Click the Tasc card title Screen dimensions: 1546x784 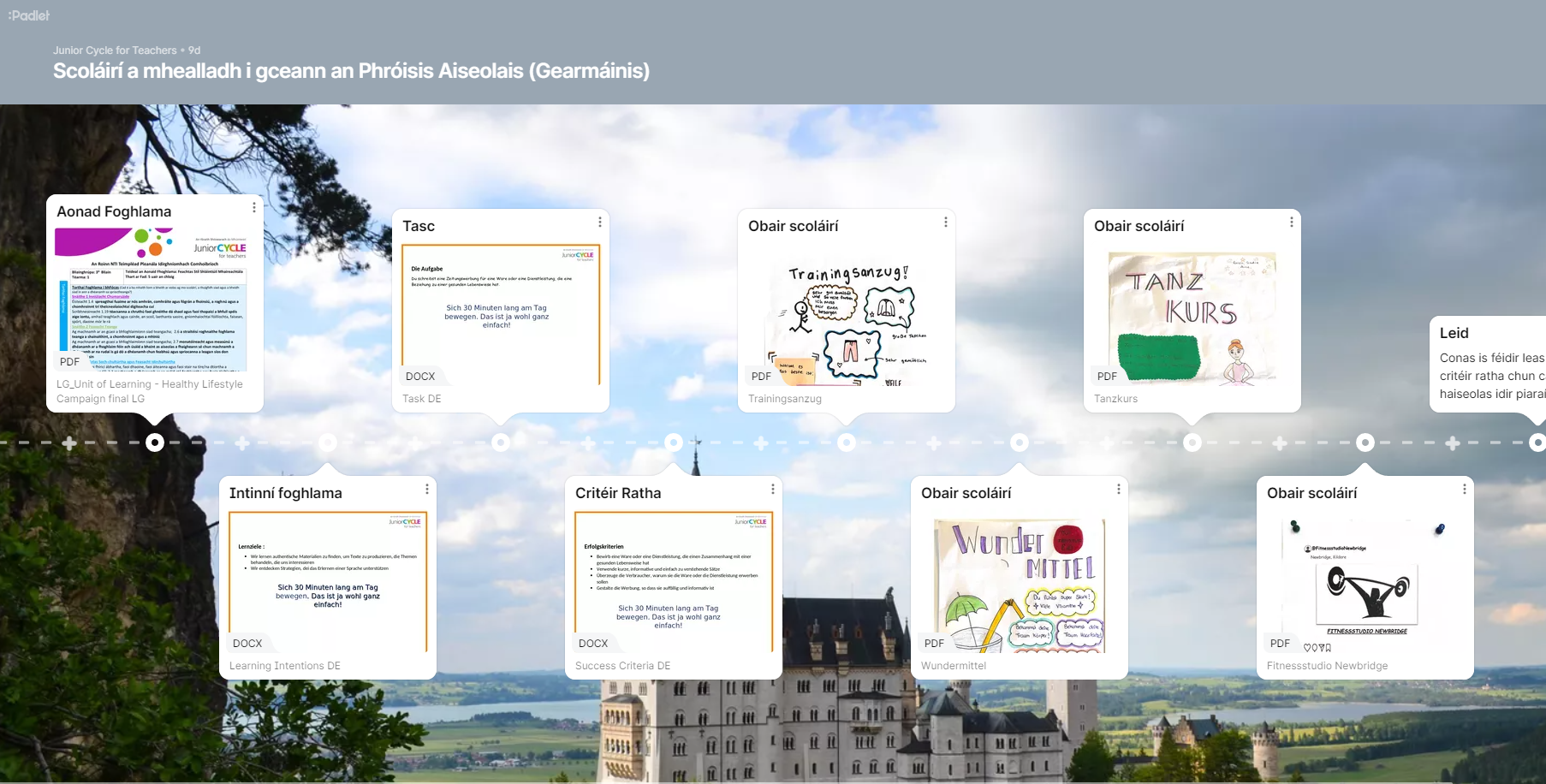click(419, 226)
